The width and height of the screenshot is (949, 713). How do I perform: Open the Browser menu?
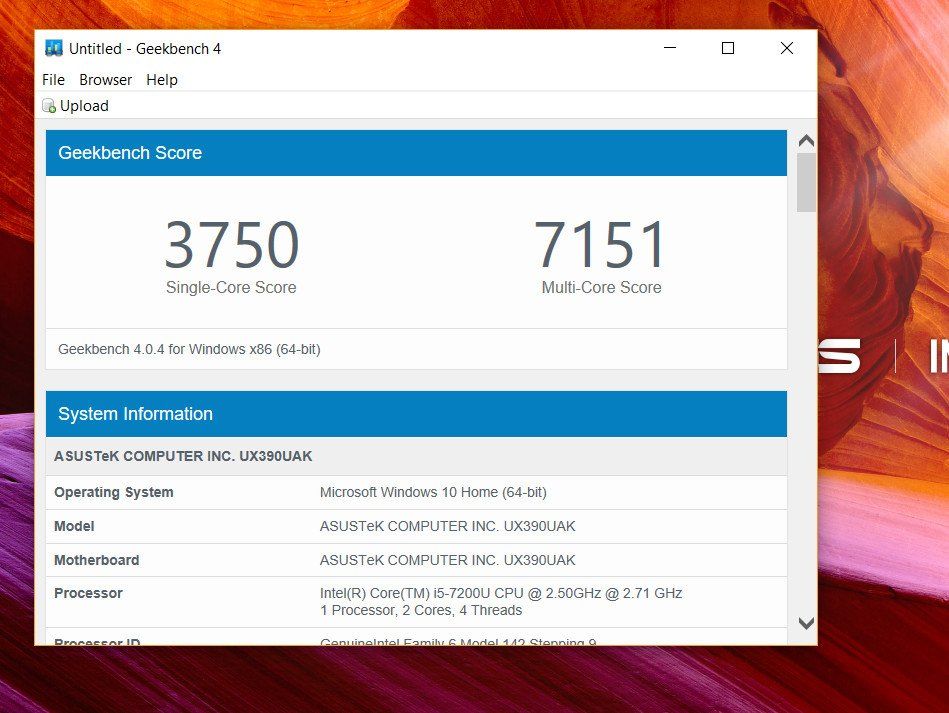point(105,80)
